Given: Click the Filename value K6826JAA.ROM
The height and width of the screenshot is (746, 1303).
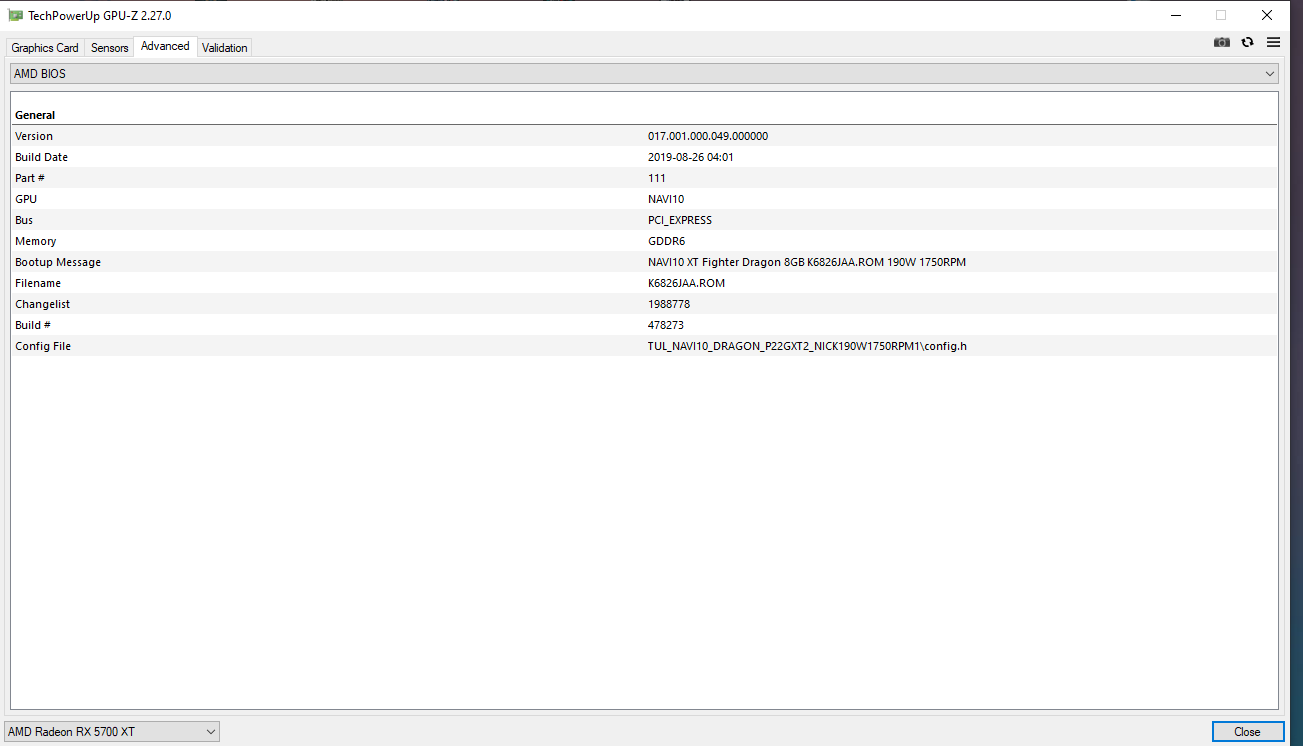Looking at the screenshot, I should pyautogui.click(x=686, y=283).
